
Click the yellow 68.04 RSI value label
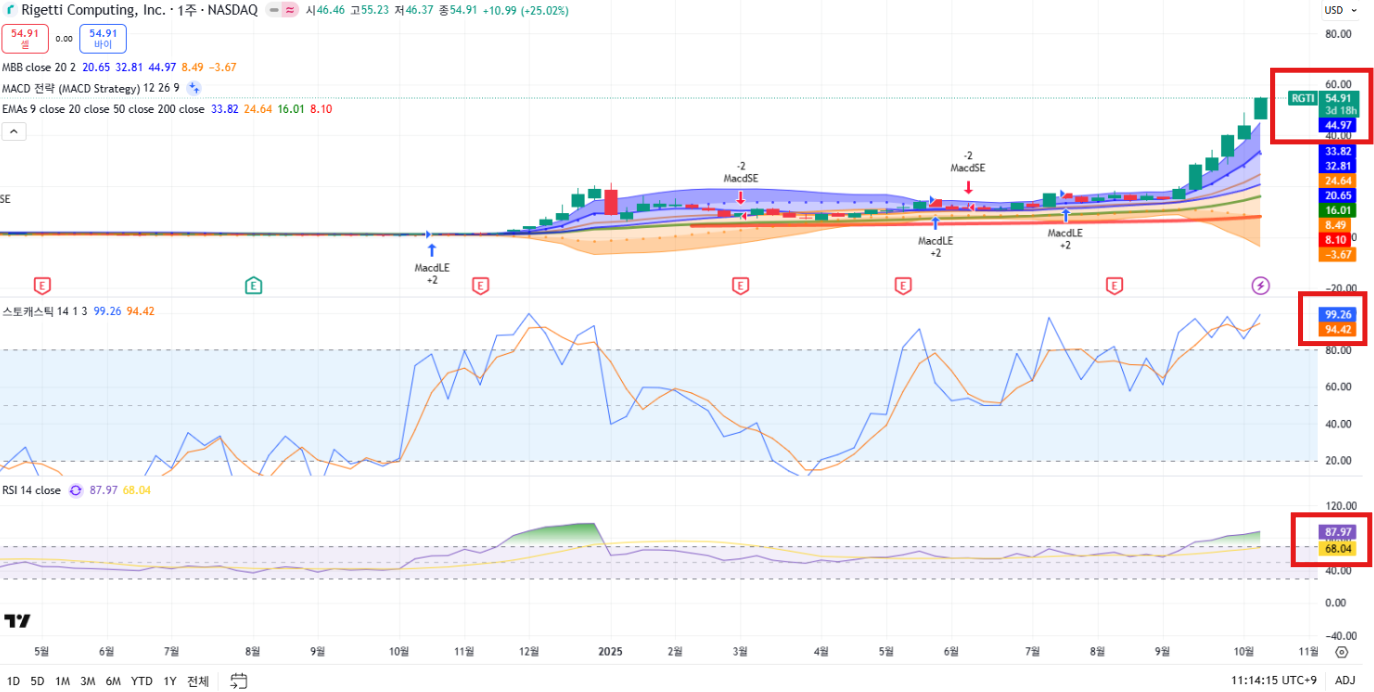click(1338, 549)
